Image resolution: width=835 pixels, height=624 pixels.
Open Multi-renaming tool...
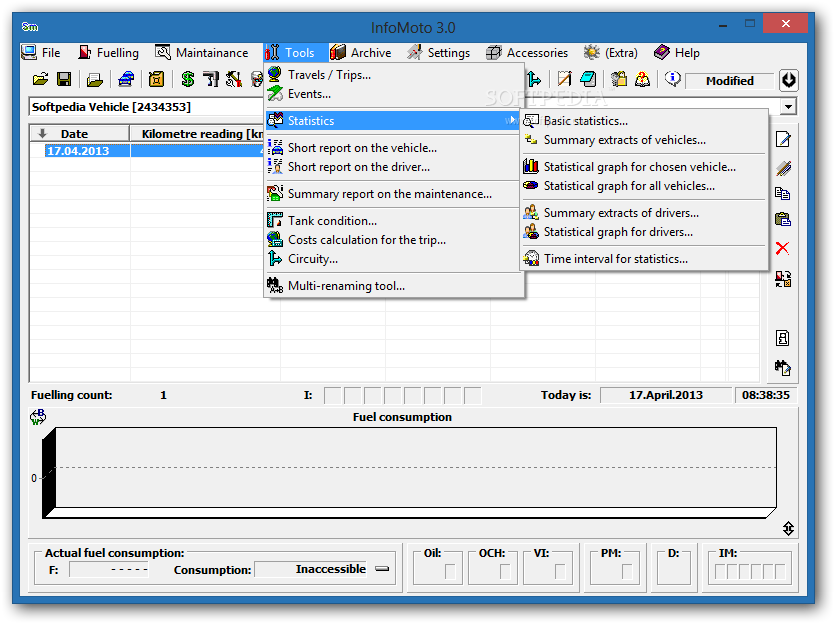[394, 286]
